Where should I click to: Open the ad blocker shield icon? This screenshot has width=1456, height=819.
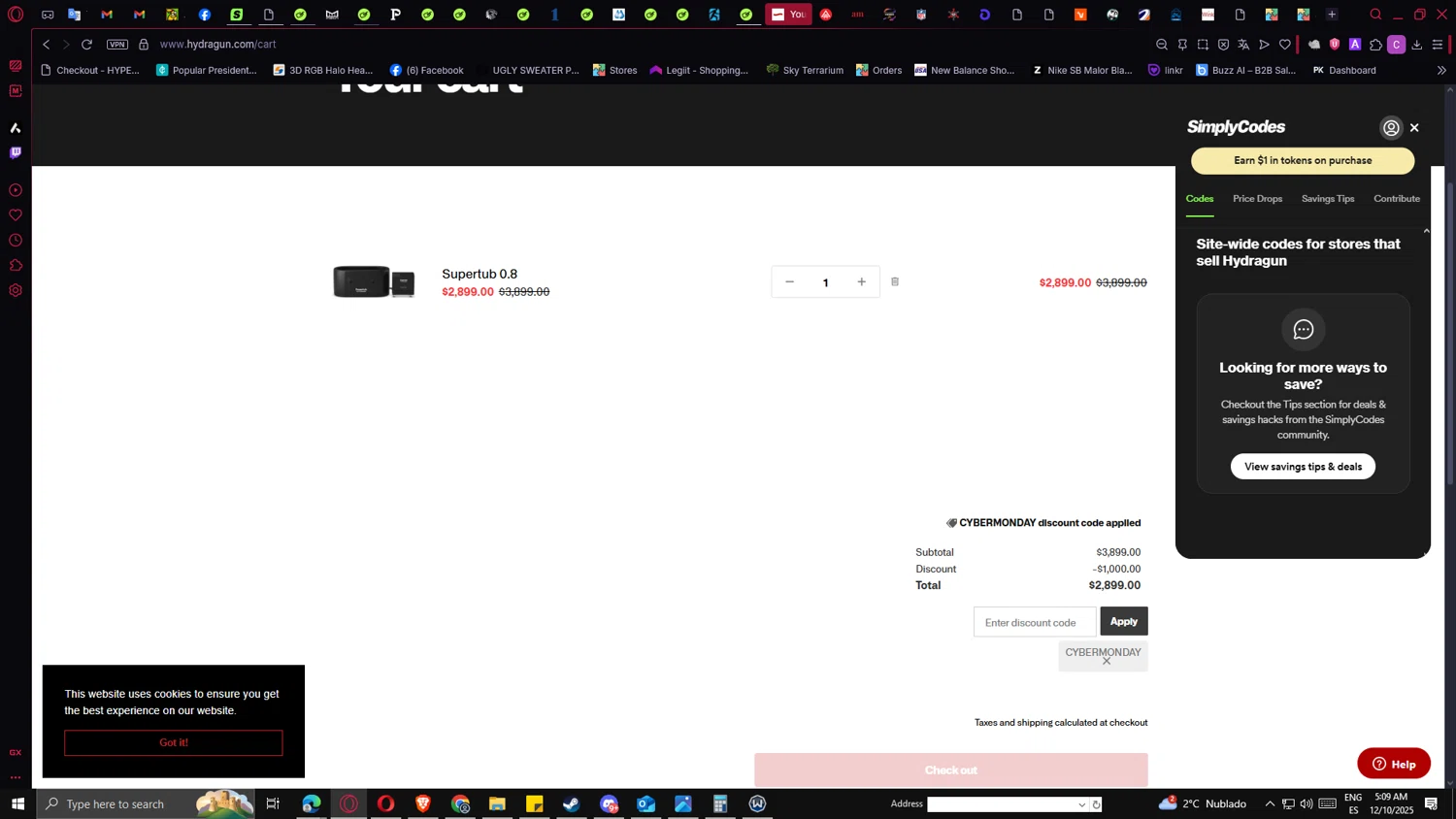[1223, 45]
